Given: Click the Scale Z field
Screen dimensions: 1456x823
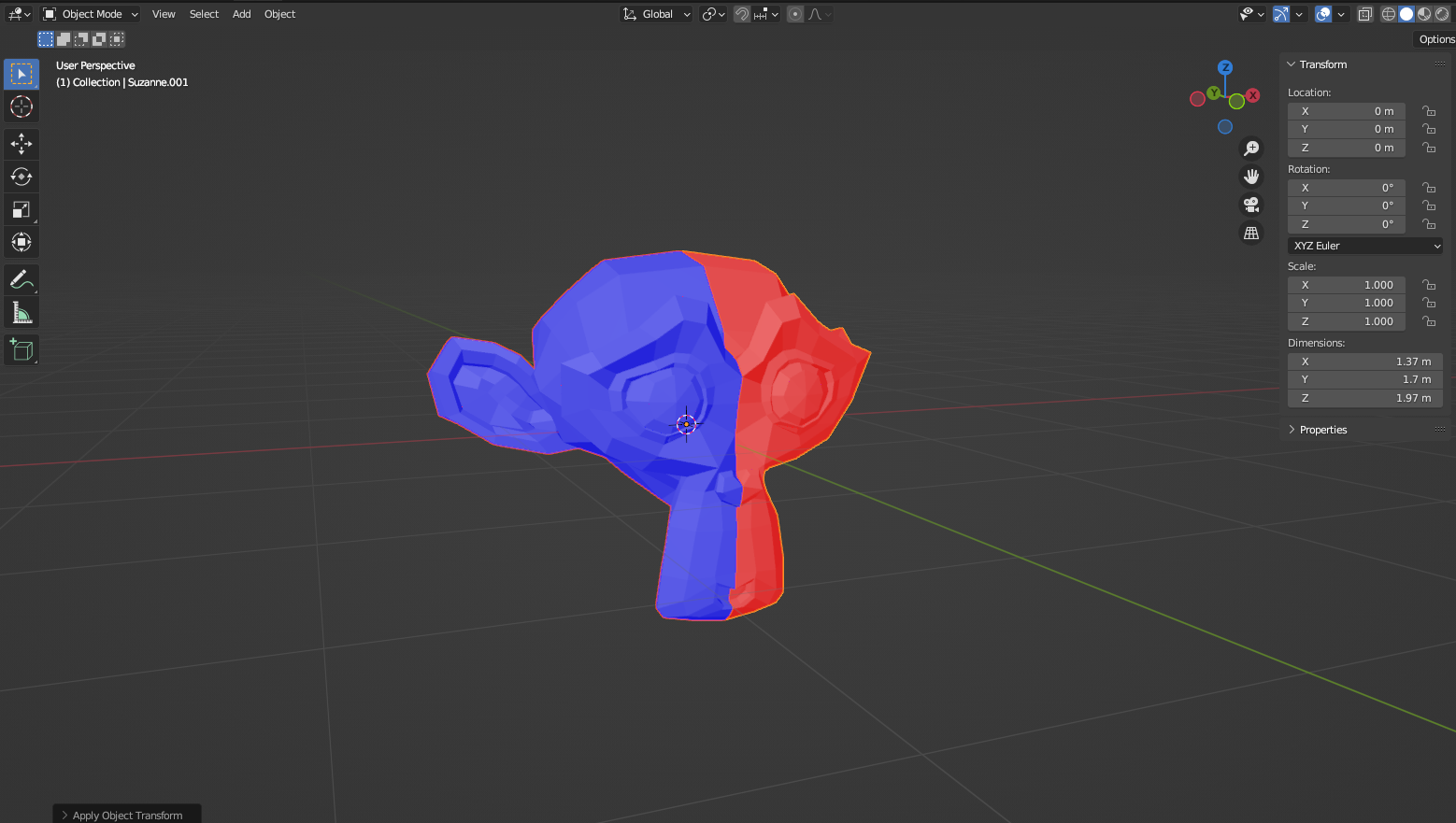Looking at the screenshot, I should click(1347, 321).
